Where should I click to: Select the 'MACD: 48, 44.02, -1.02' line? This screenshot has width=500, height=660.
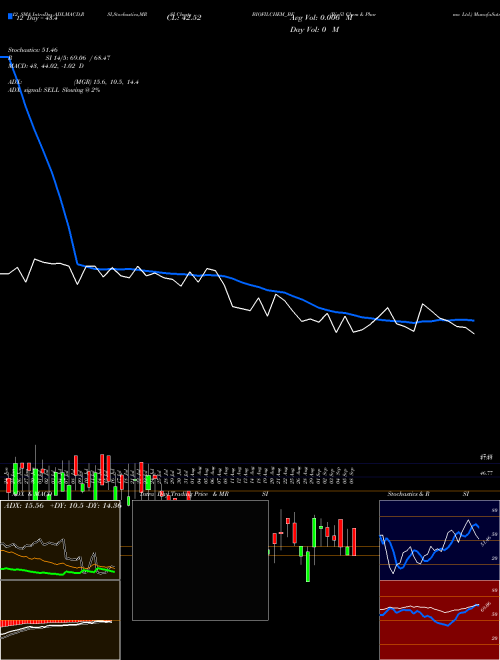tap(45, 66)
